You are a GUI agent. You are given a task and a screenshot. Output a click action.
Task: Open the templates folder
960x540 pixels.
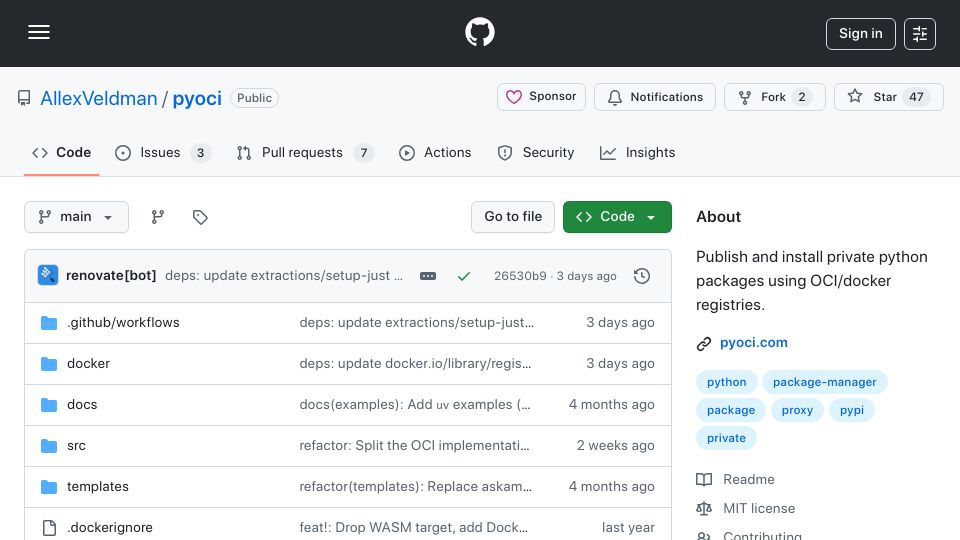tap(98, 487)
